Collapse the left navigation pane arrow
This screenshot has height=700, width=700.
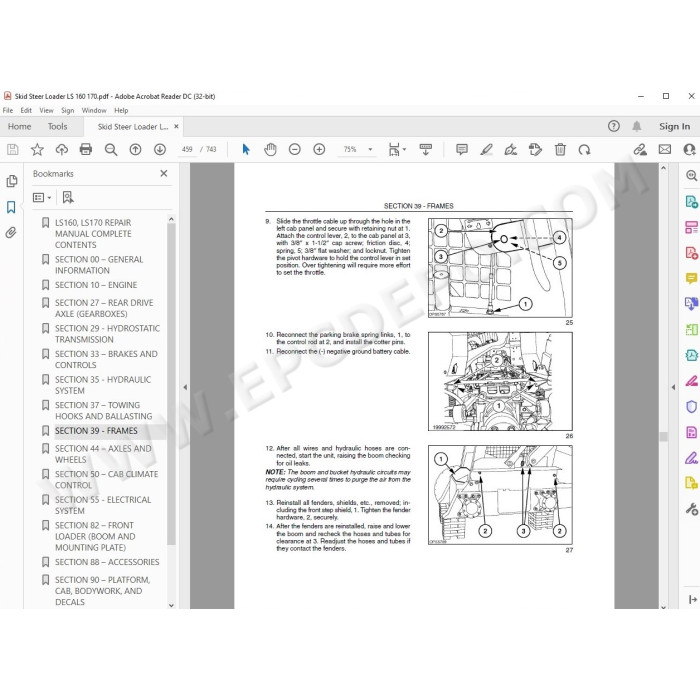[185, 388]
